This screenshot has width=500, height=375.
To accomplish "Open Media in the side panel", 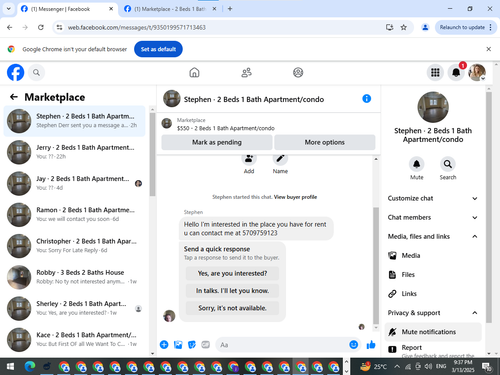I will click(433, 256).
